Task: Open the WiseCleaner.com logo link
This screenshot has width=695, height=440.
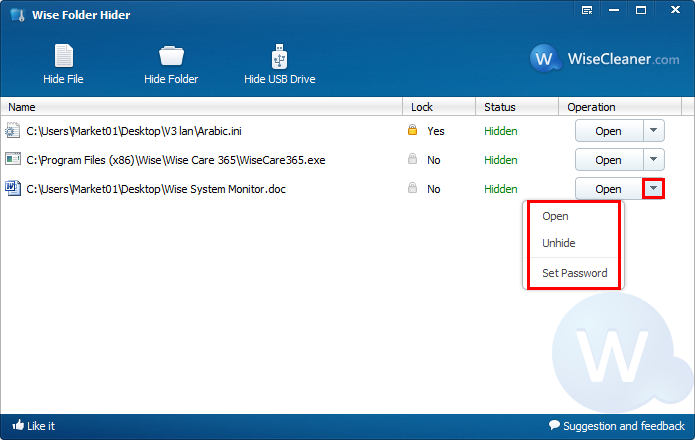Action: (605, 58)
